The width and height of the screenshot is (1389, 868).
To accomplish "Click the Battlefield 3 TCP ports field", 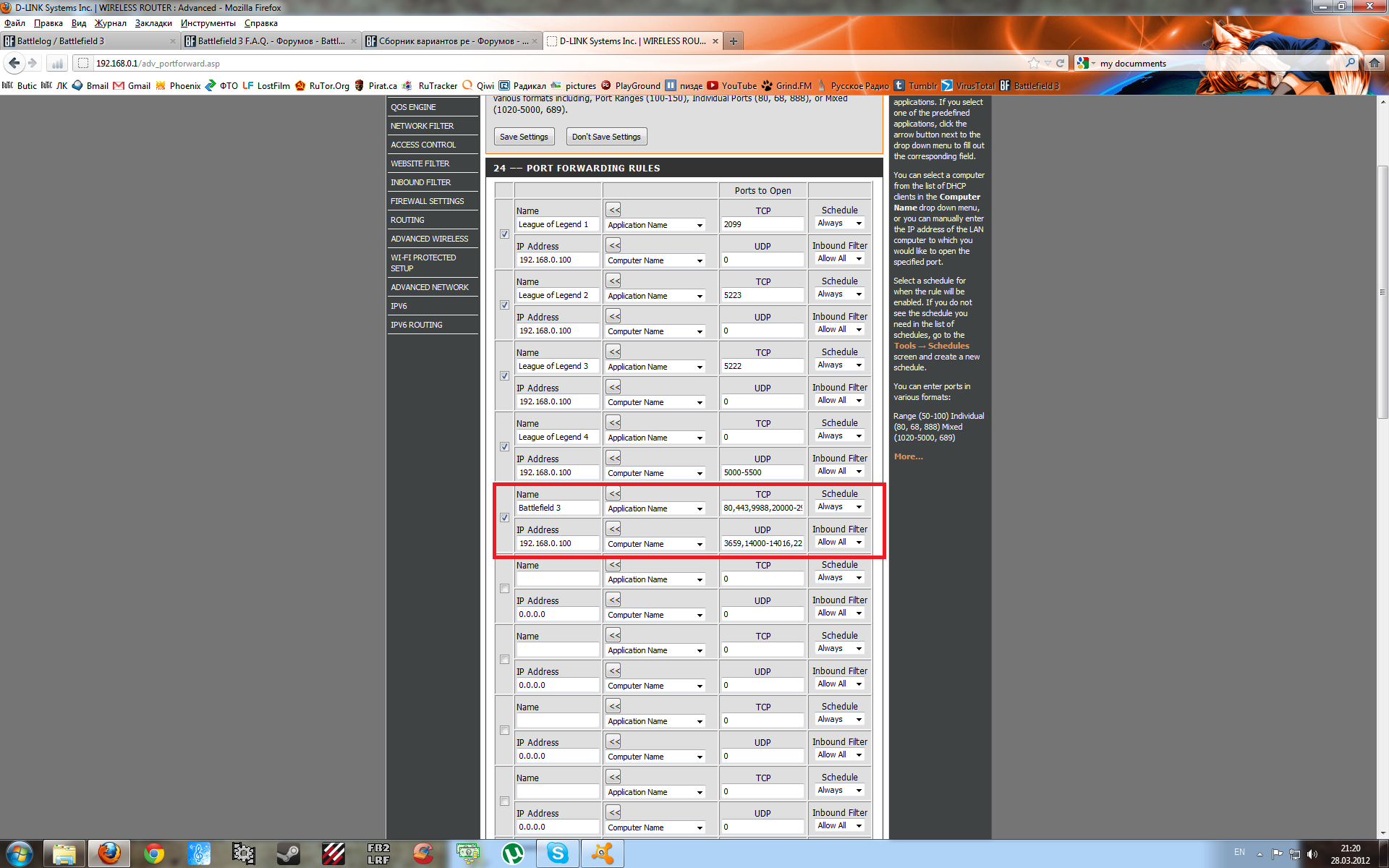I will (763, 508).
